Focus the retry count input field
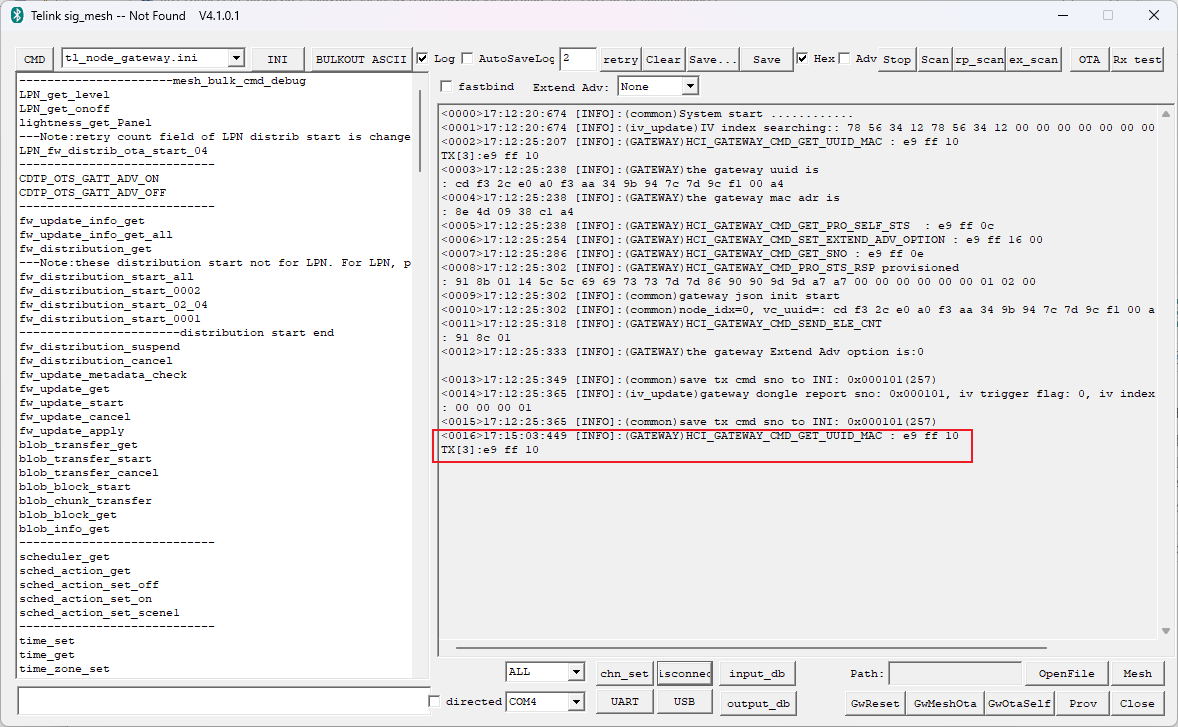This screenshot has width=1178, height=727. tap(578, 59)
